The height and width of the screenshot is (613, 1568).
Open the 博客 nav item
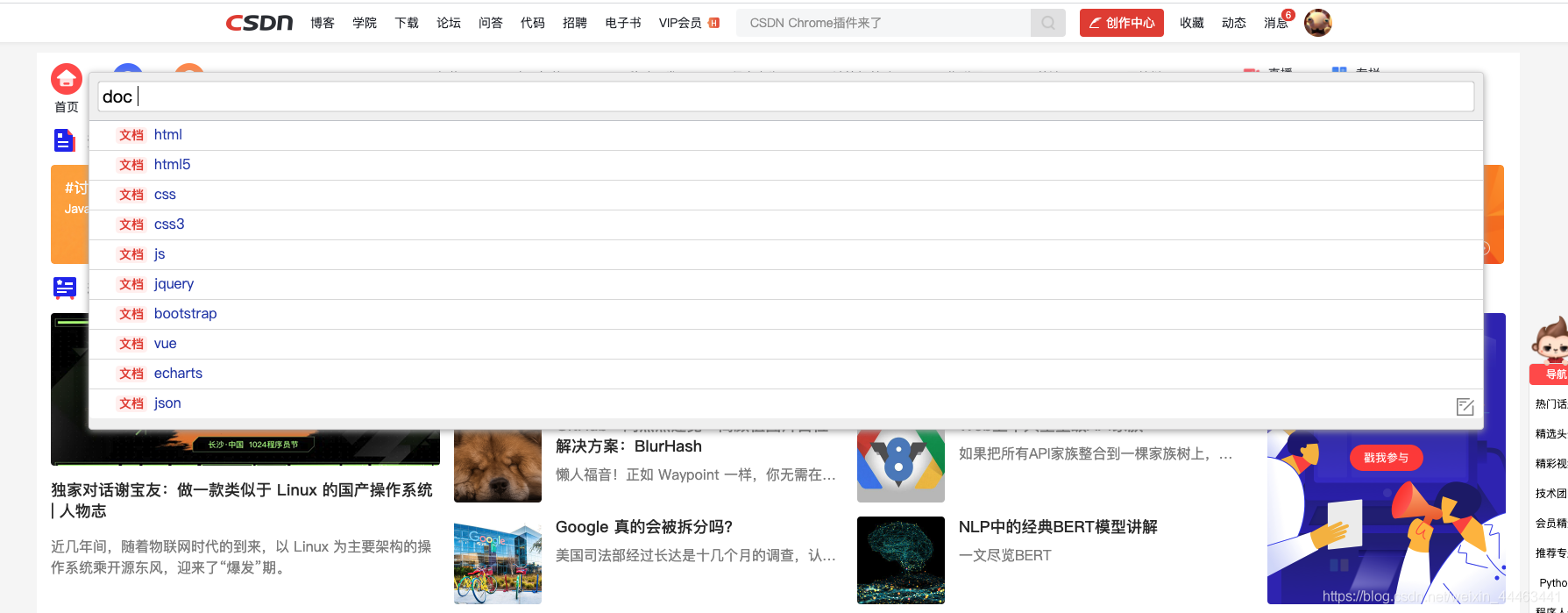point(323,23)
